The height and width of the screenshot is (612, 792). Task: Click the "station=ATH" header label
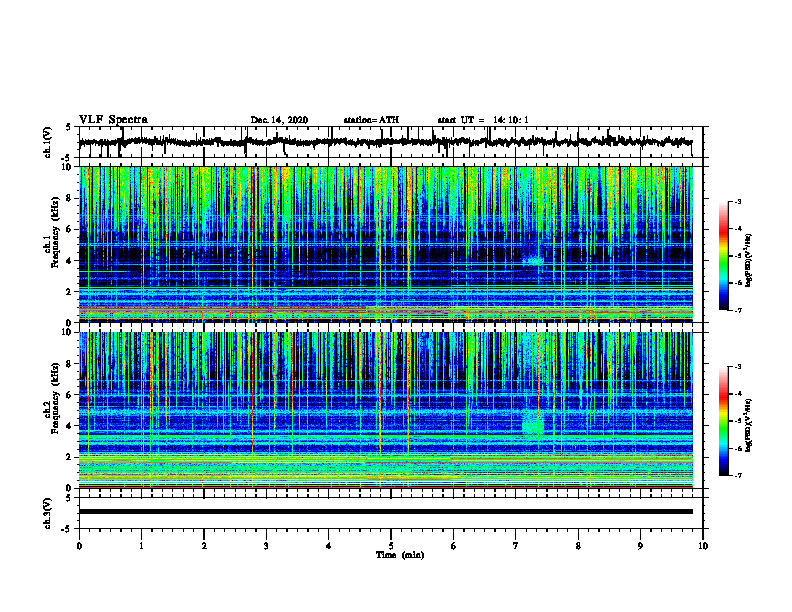371,120
